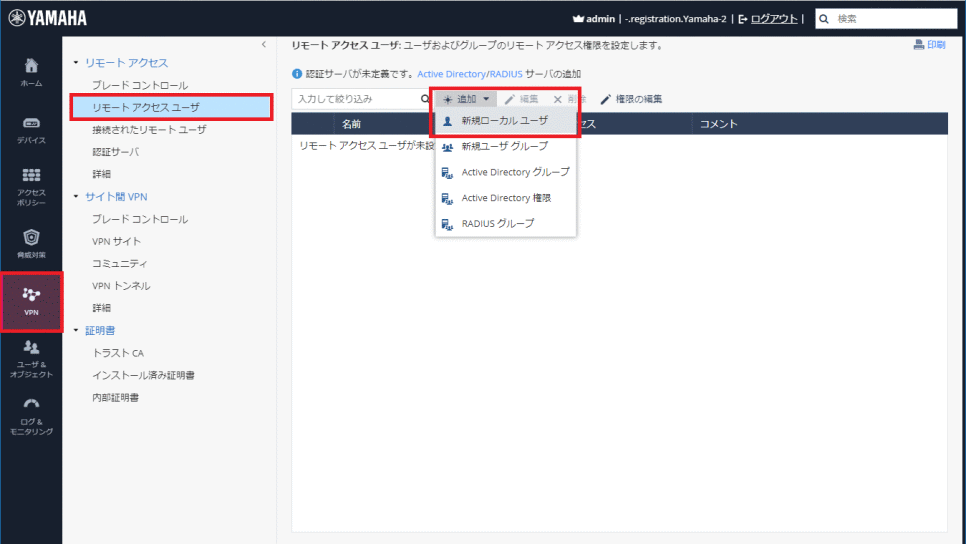Open the Home section in sidebar
Screen dimensions: 966x544
click(31, 72)
